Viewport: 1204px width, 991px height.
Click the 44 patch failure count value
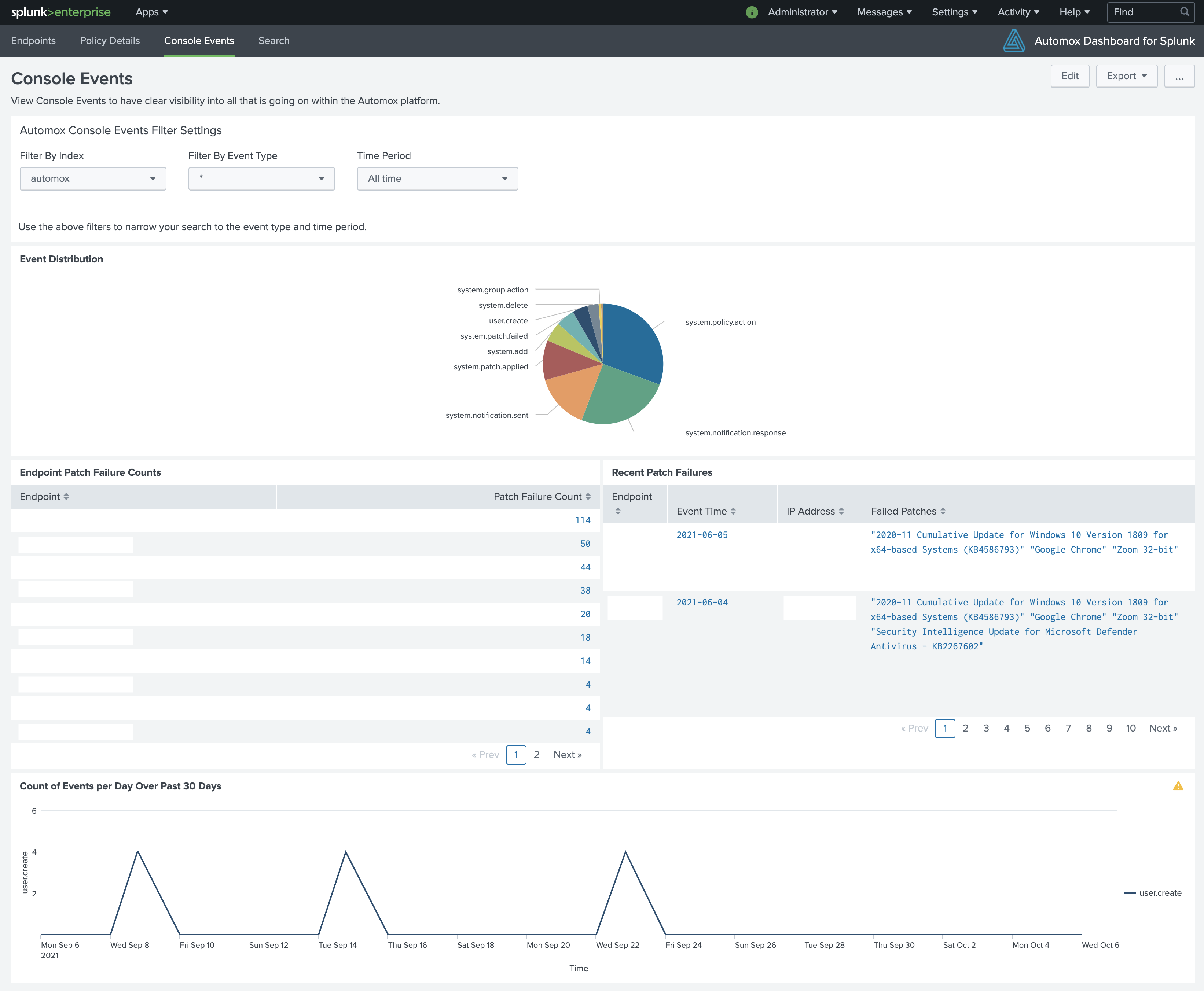pyautogui.click(x=586, y=567)
